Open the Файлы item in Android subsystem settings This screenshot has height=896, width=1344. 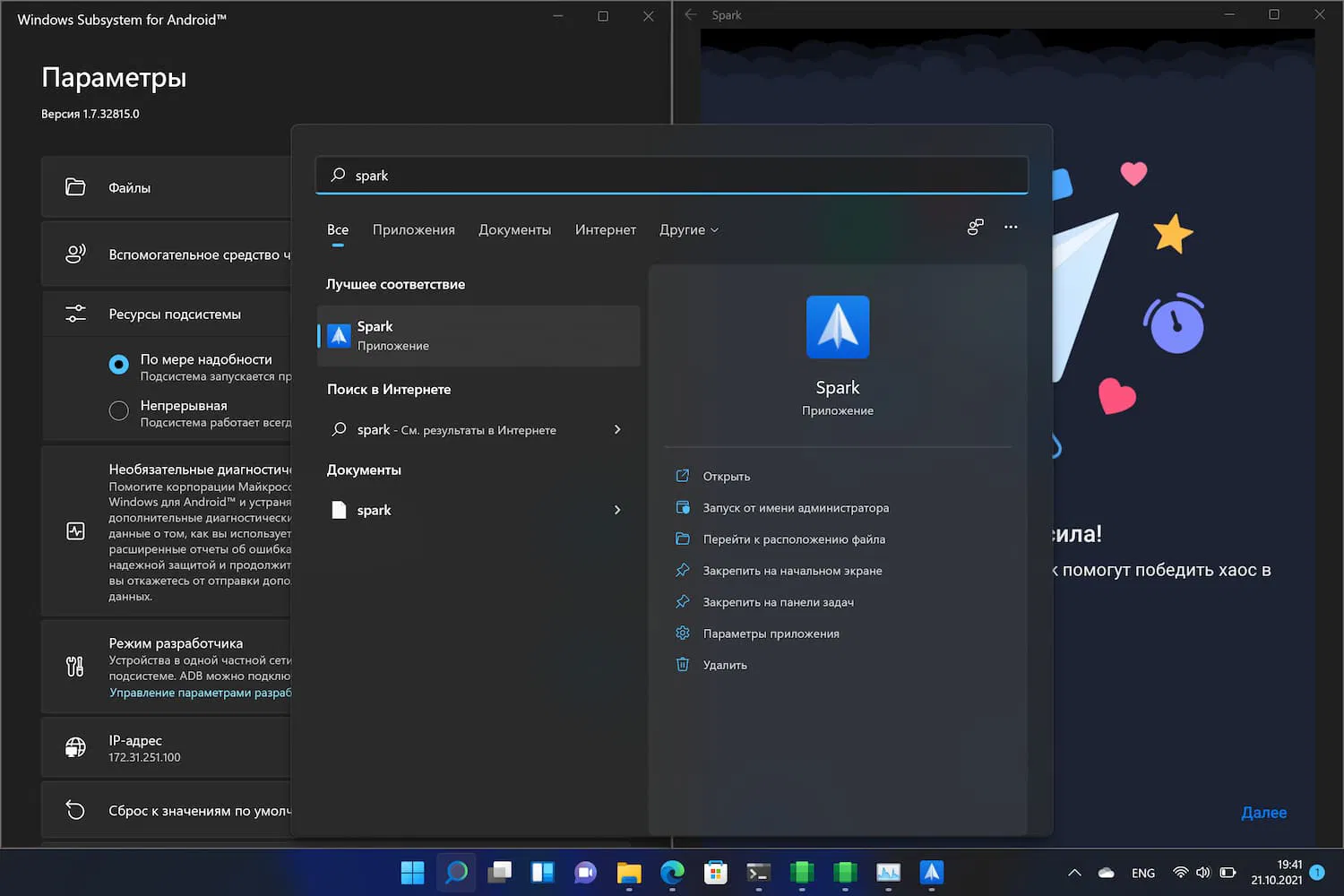coord(167,187)
